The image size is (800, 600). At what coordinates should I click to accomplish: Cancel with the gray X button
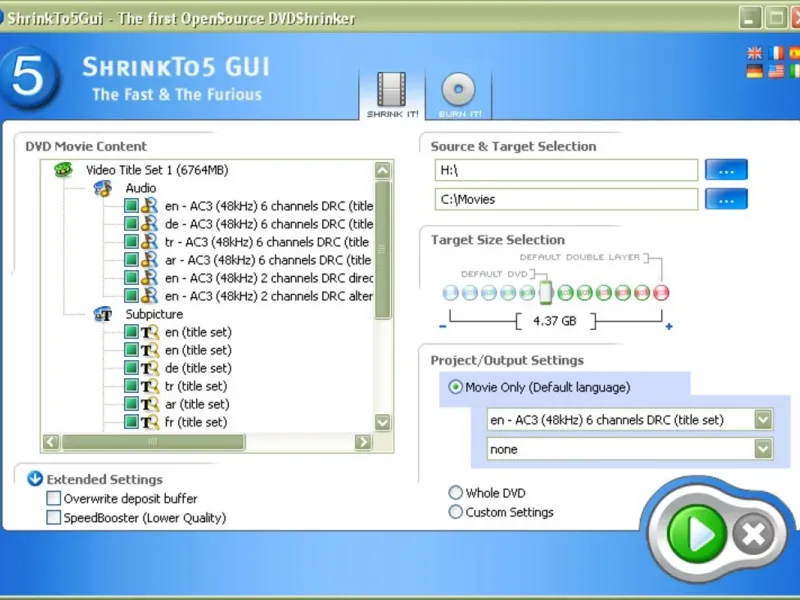coord(754,534)
